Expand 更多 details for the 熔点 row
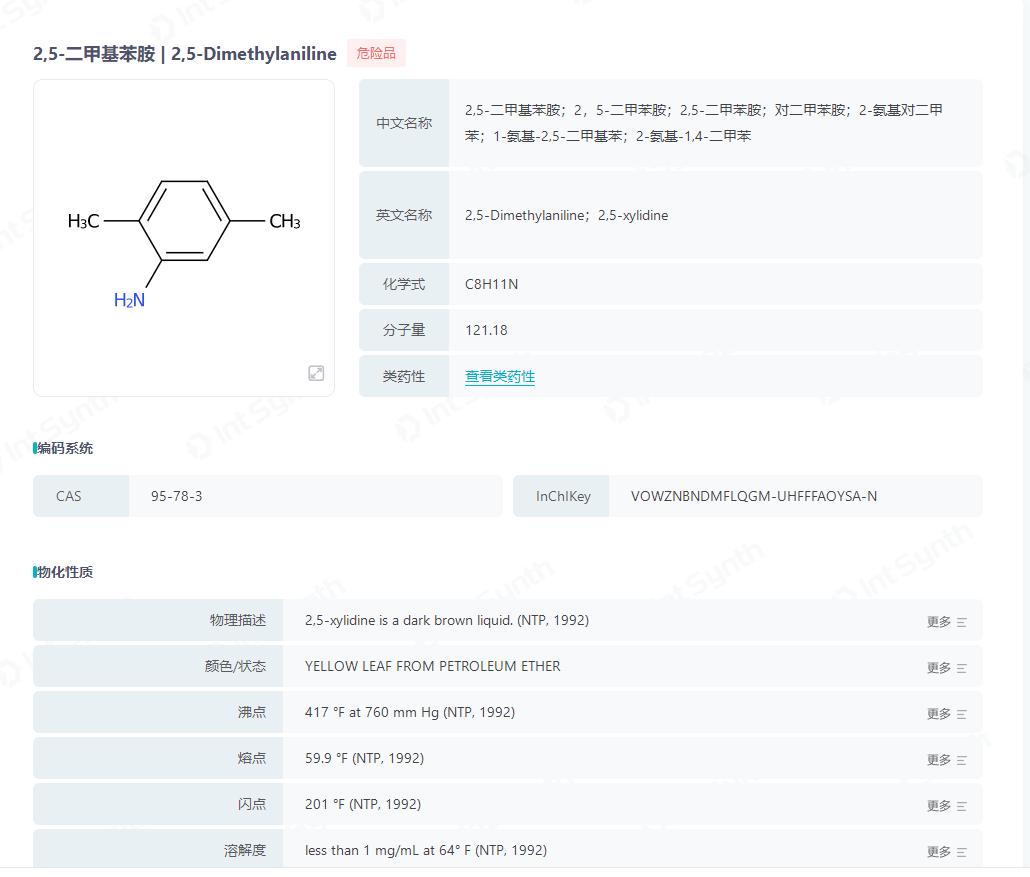This screenshot has width=1030, height=877. [938, 759]
